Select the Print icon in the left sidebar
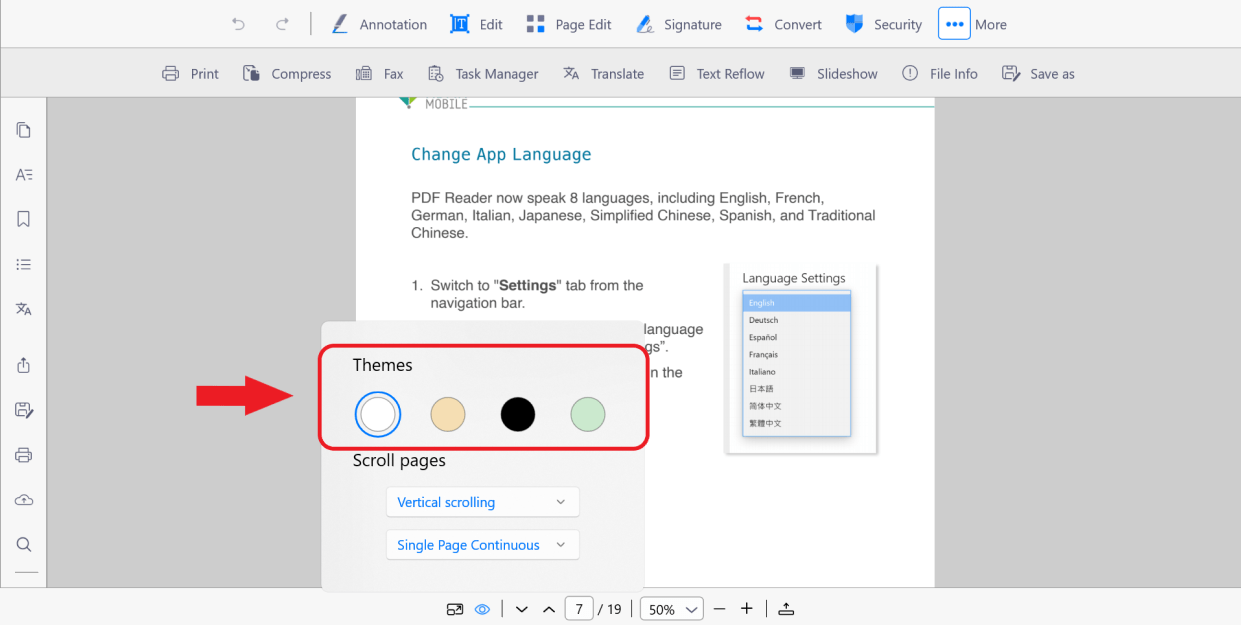 click(x=24, y=454)
